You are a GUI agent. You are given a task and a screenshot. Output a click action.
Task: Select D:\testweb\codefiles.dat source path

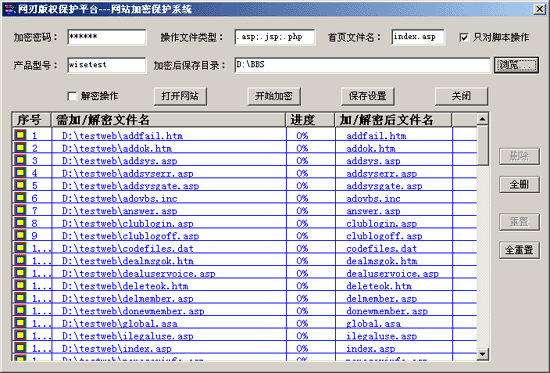(128, 248)
